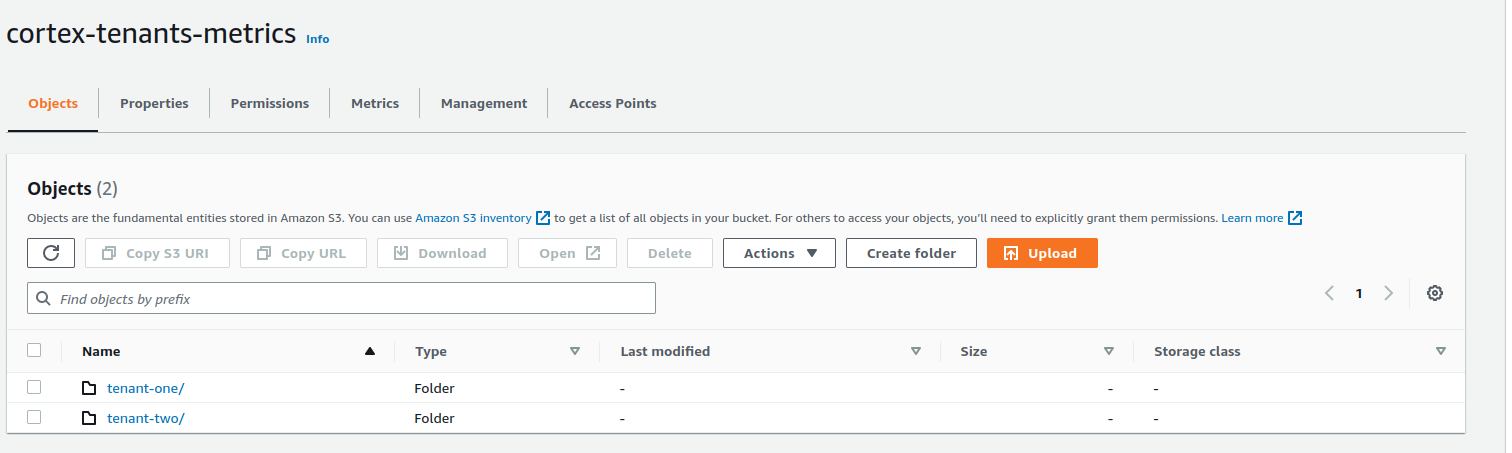Sort by Type column arrow
This screenshot has height=453, width=1512.
pyautogui.click(x=575, y=351)
